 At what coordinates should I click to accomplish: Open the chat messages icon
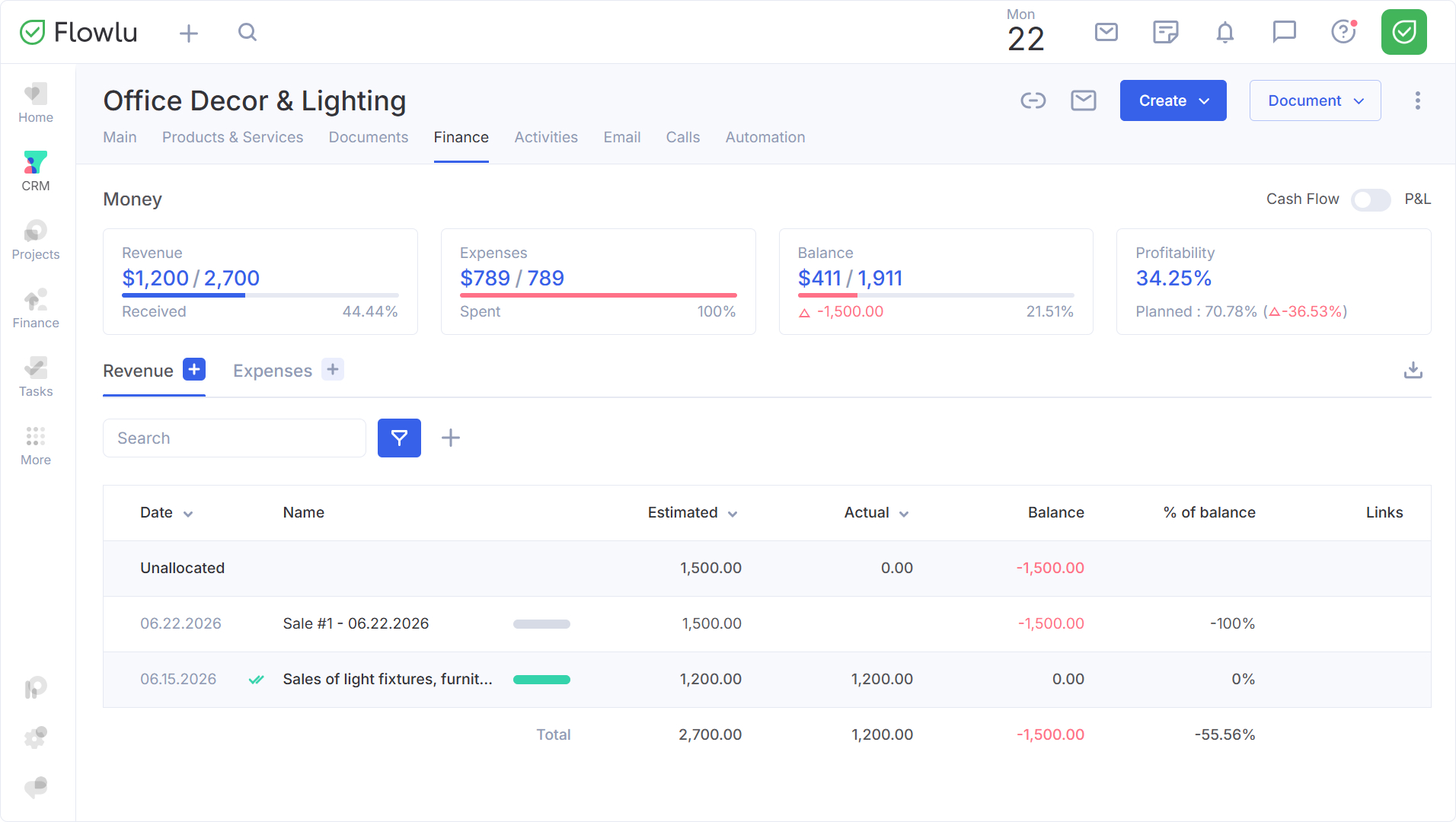pyautogui.click(x=1284, y=32)
